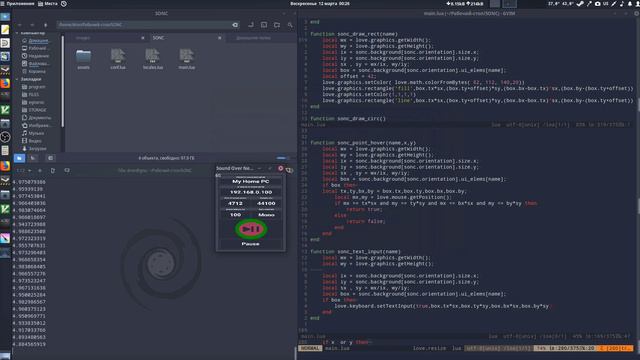This screenshot has width=640, height=360.
Task: Select the conf.lua file
Action: [x=118, y=59]
